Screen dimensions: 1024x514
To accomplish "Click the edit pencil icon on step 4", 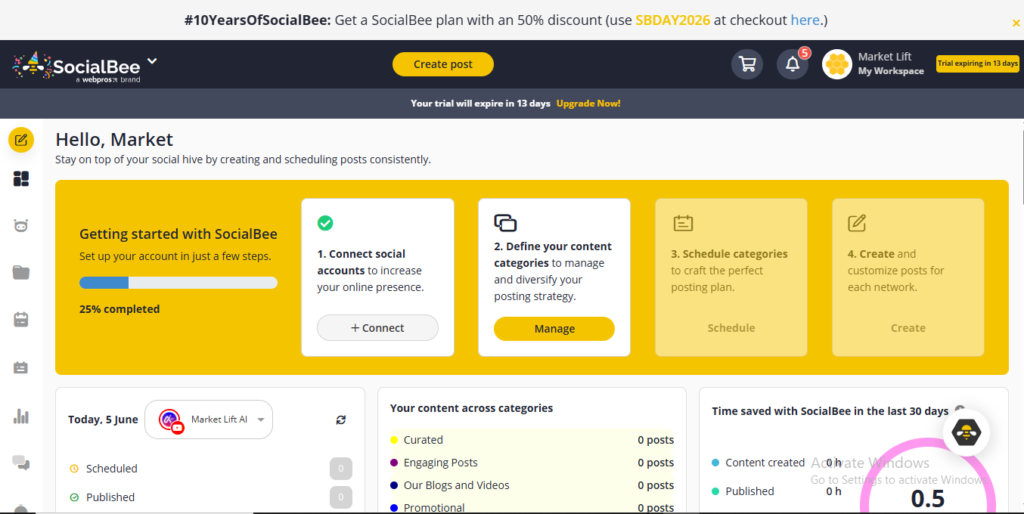I will [x=857, y=223].
